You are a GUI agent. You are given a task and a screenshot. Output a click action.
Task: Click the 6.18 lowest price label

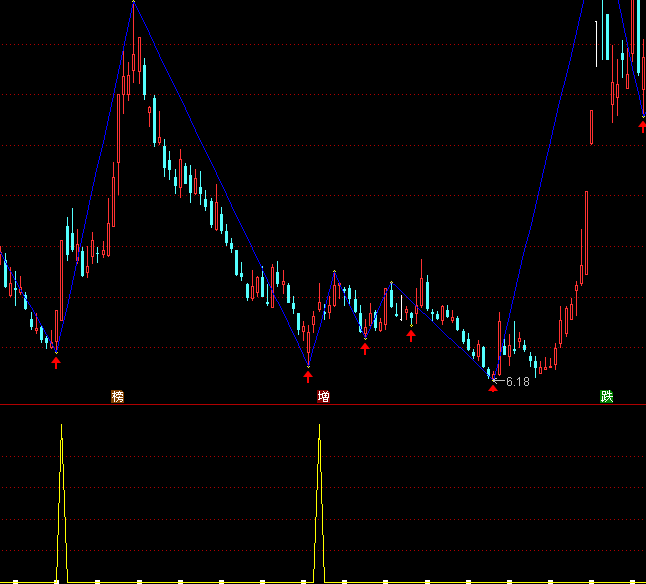(x=518, y=382)
